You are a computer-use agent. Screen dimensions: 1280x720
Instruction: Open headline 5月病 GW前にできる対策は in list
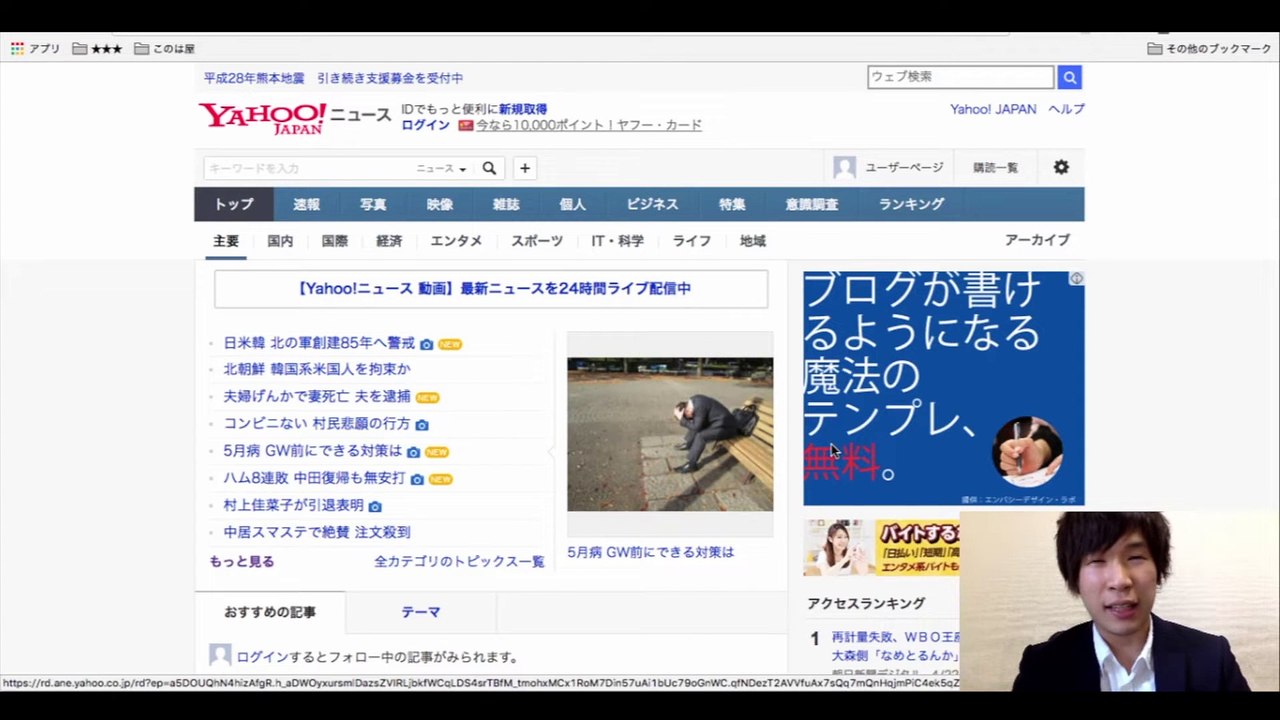tap(312, 451)
